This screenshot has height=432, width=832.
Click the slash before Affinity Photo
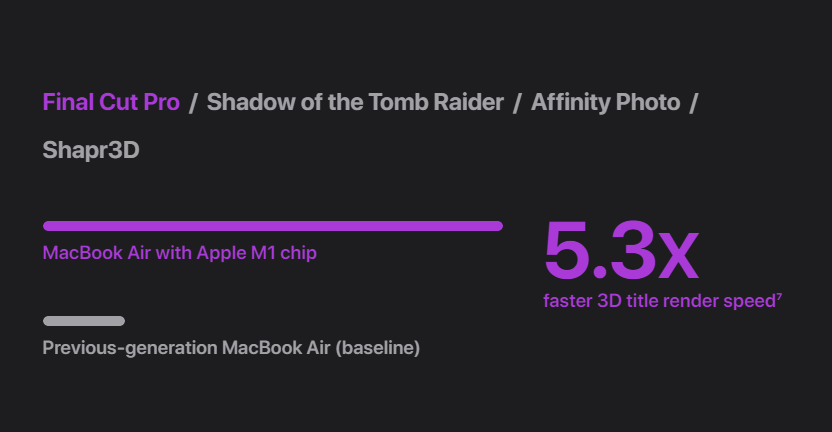[517, 102]
